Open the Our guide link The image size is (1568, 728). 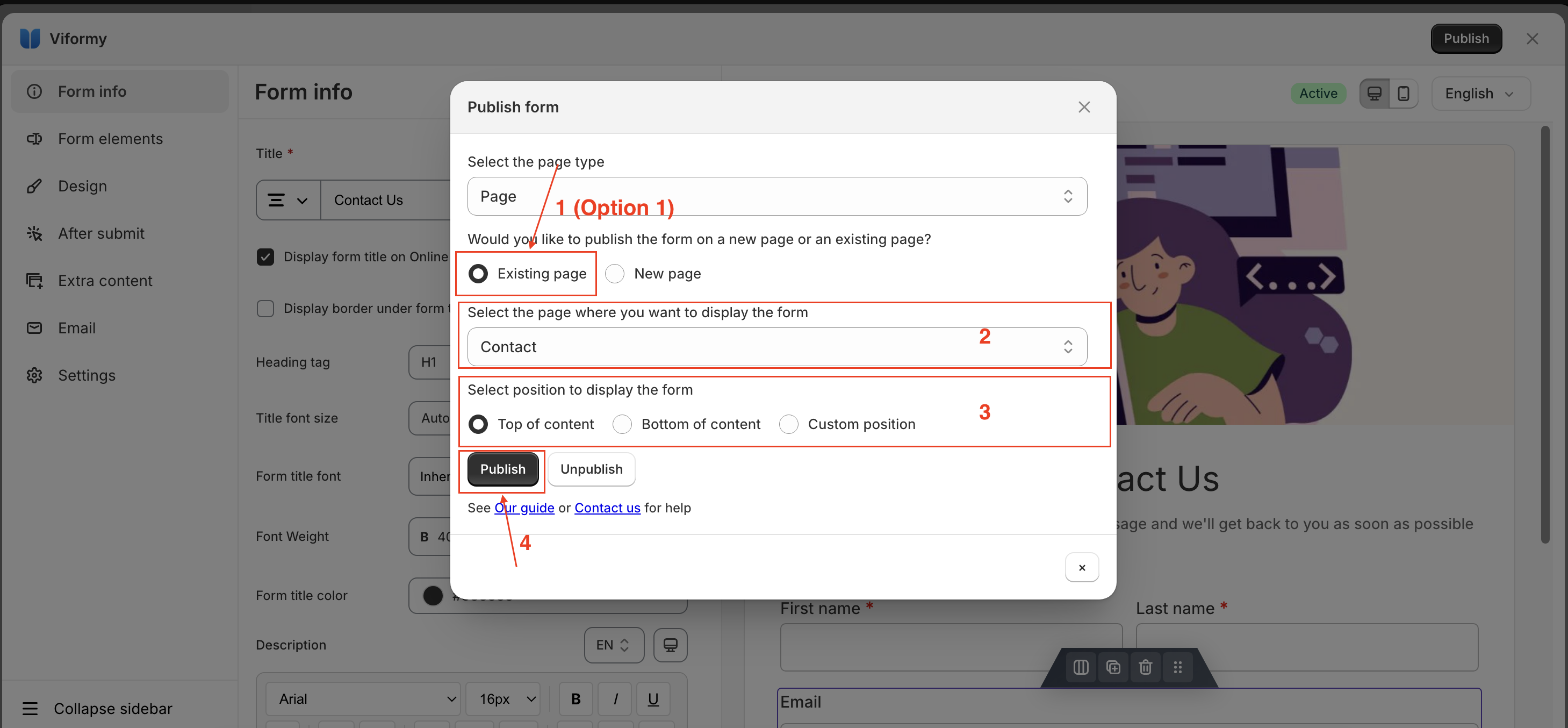524,508
